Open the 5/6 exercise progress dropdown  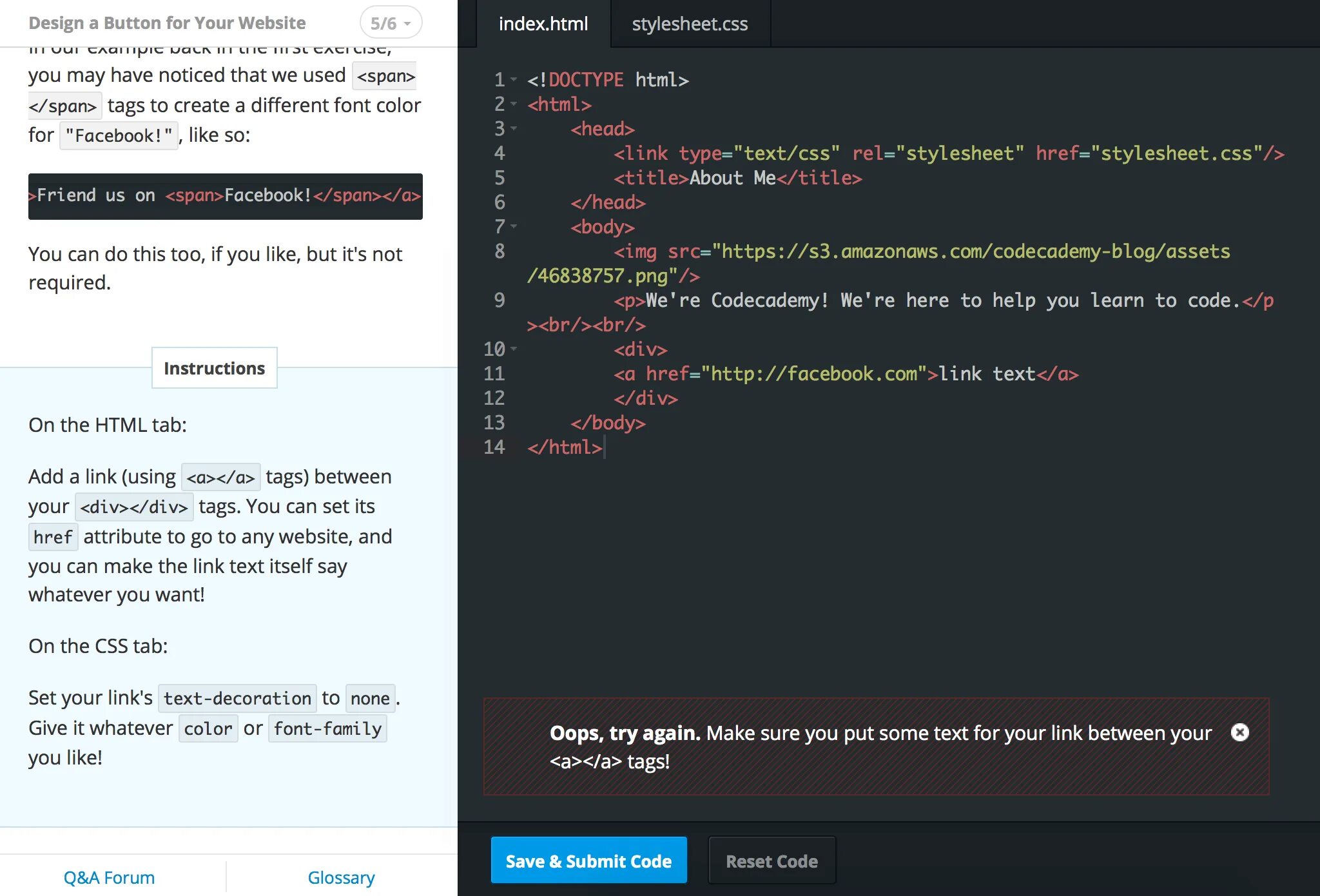[391, 23]
